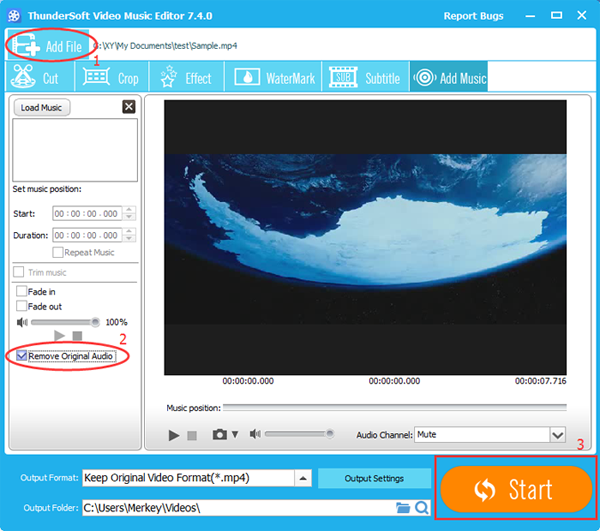The image size is (600, 531).
Task: Close the Load Music panel
Action: pyautogui.click(x=128, y=107)
